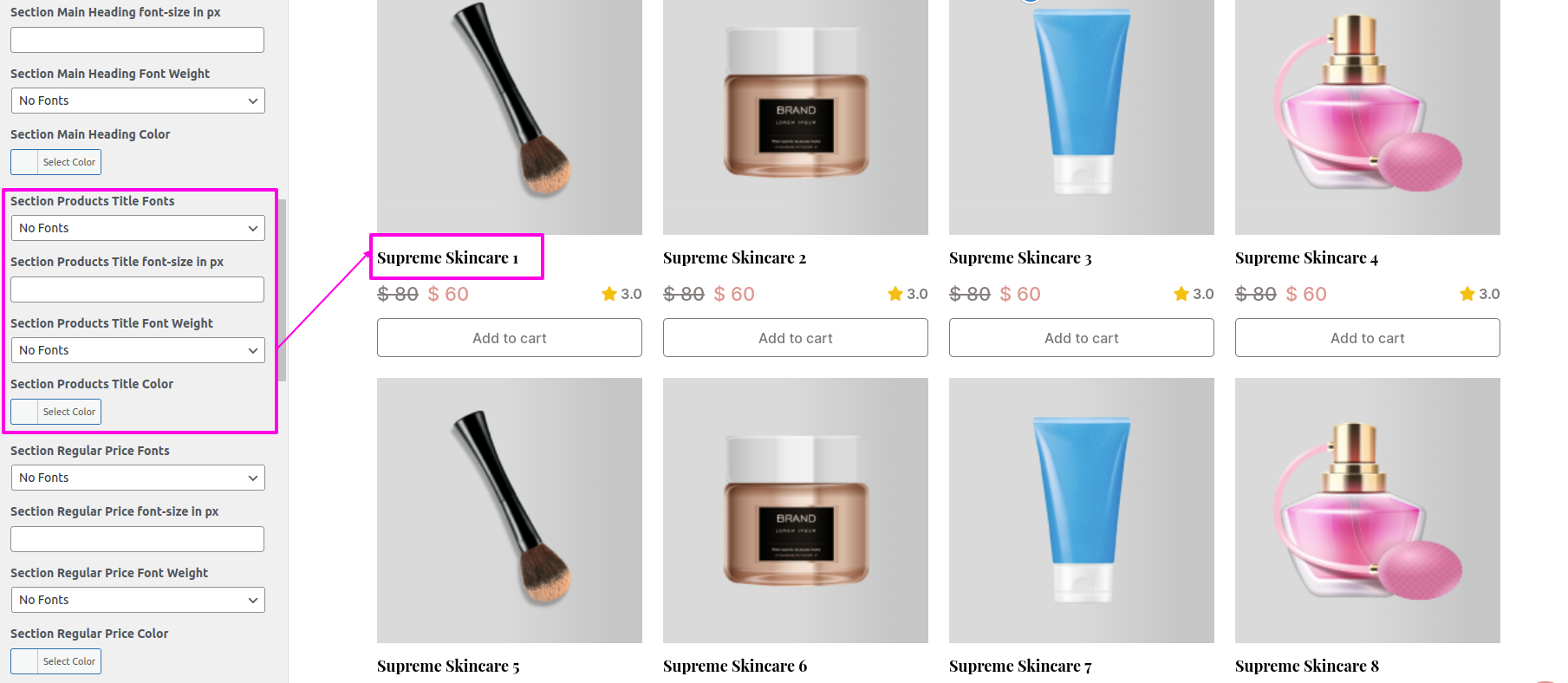Click the star rating icon of Supreme Skincare 4
Image resolution: width=1568 pixels, height=683 pixels.
[1467, 294]
